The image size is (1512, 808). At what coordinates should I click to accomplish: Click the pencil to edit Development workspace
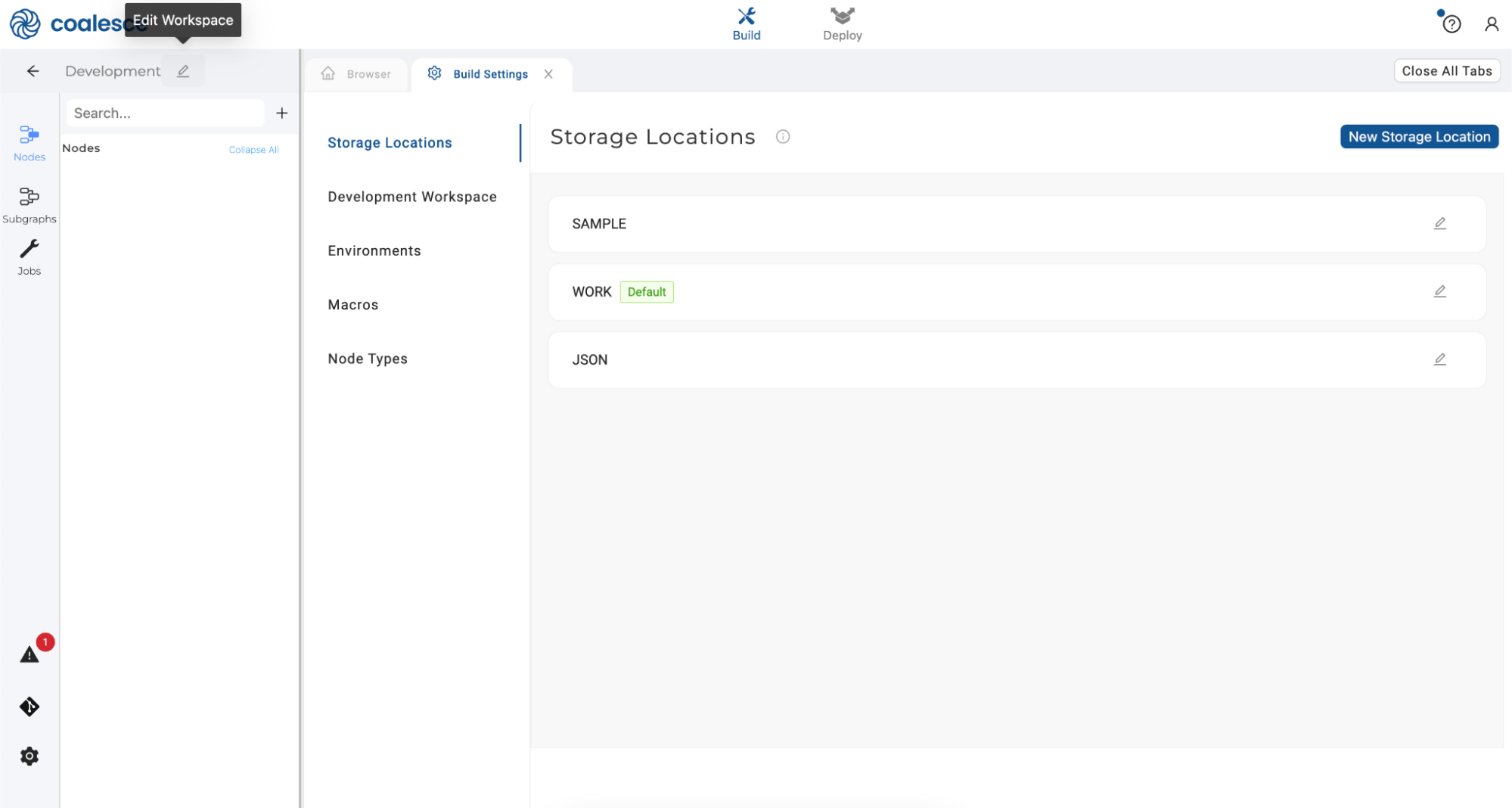click(183, 71)
